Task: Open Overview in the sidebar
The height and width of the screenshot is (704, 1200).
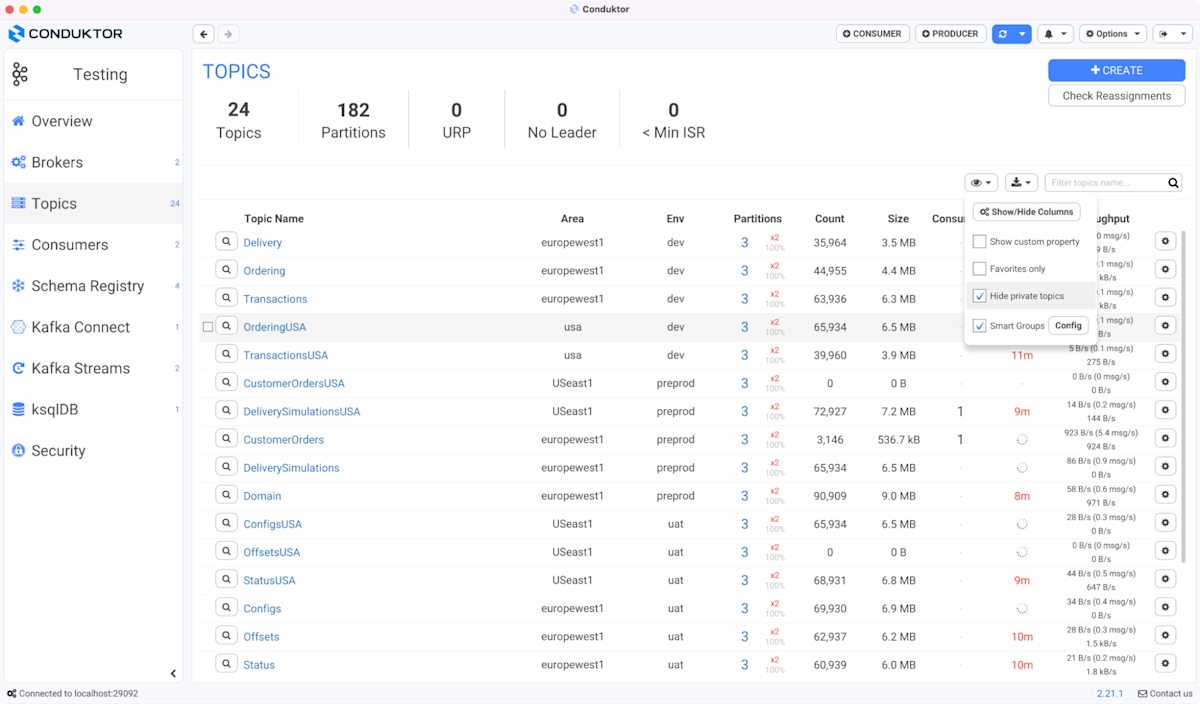Action: (x=93, y=121)
